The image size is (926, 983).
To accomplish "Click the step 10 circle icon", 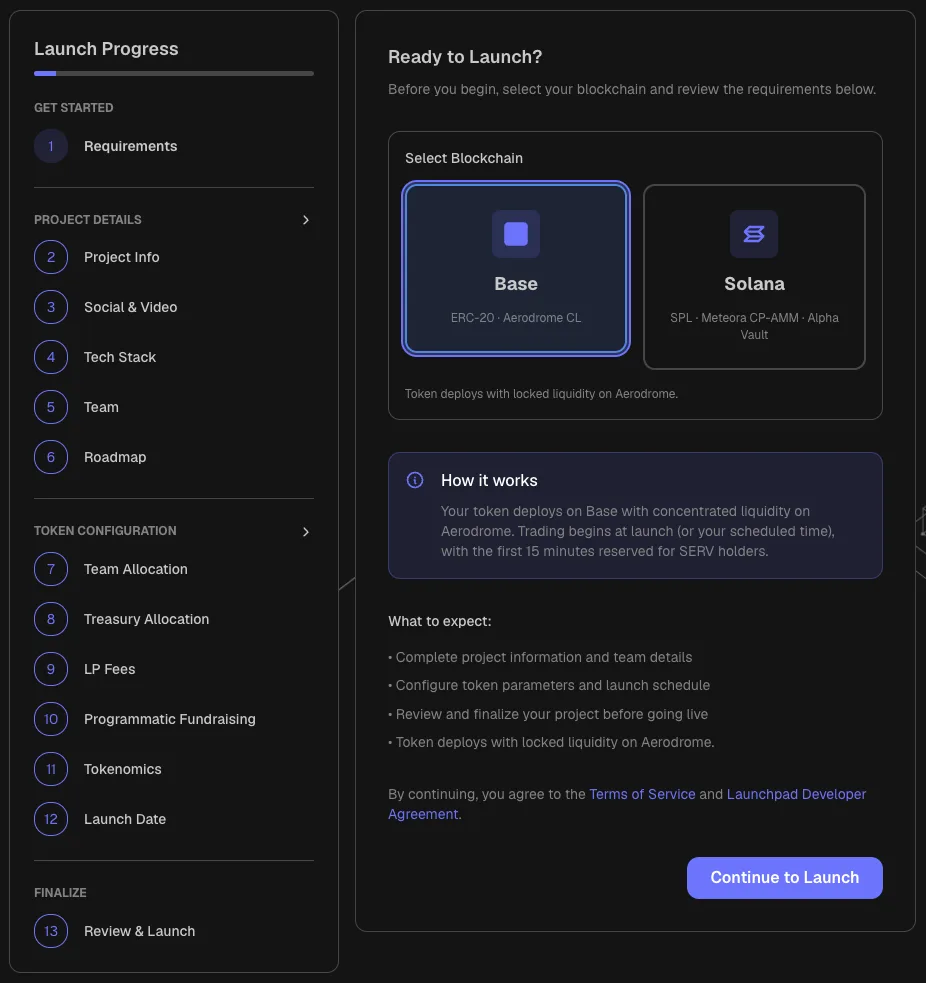I will [x=51, y=719].
